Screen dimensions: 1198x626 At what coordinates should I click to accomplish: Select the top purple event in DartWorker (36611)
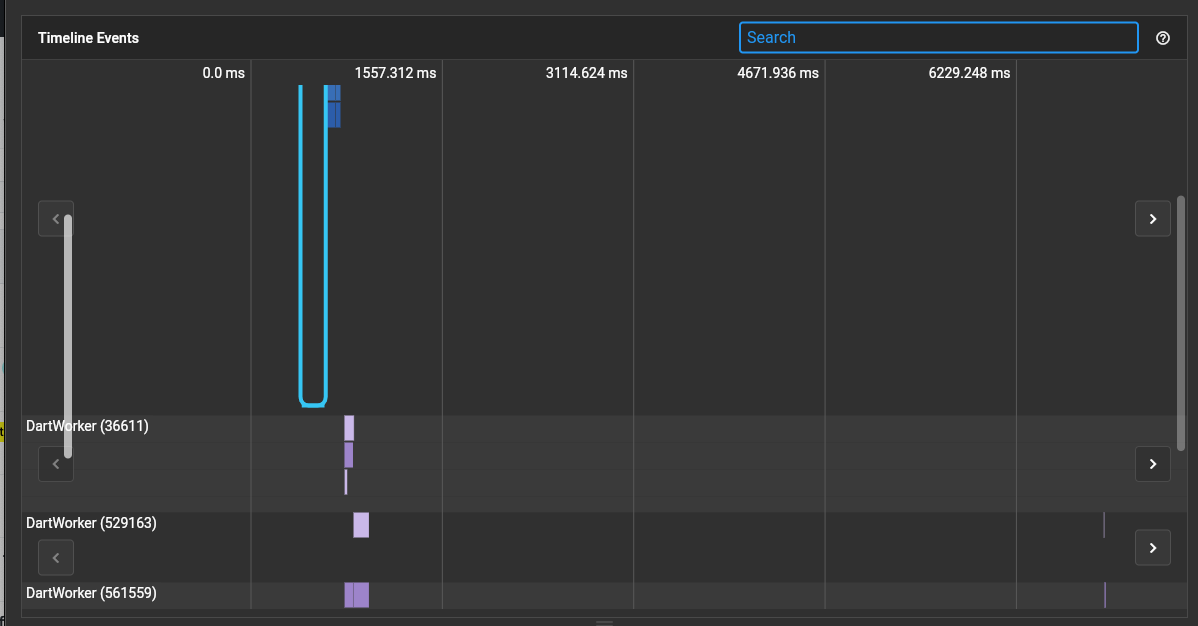click(x=348, y=427)
